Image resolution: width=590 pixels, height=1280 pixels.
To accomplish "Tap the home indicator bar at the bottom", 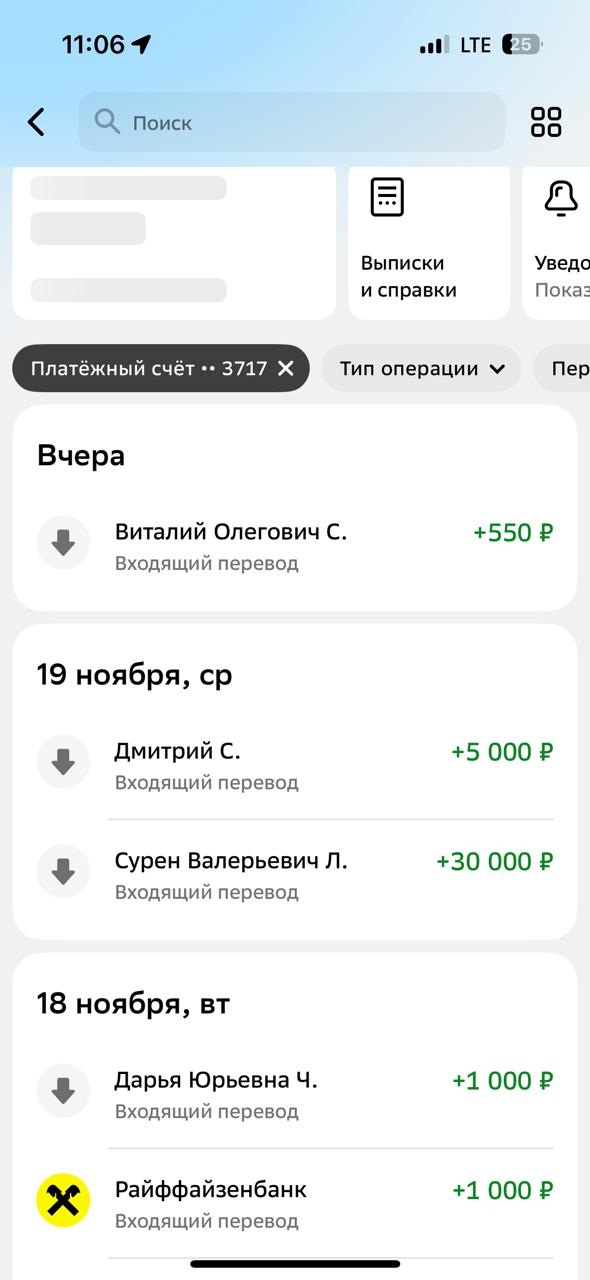I will point(295,1262).
